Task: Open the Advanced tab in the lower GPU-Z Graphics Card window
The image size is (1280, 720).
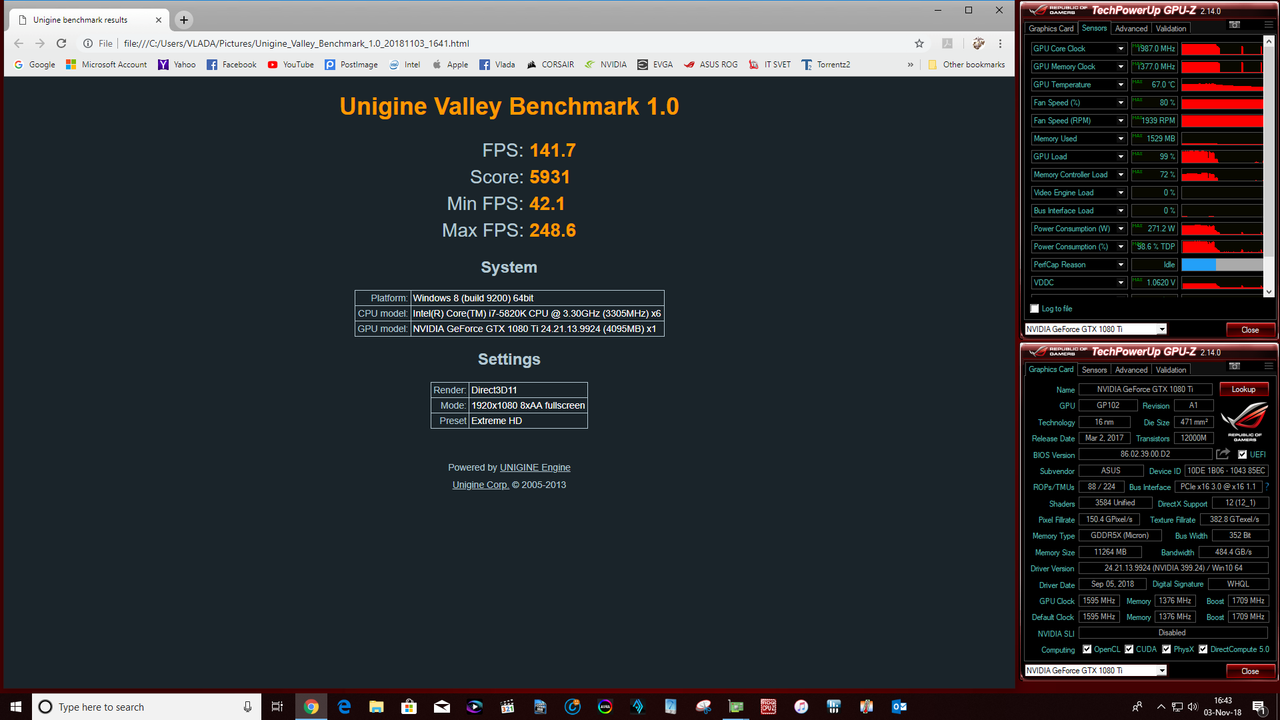Action: [1131, 369]
